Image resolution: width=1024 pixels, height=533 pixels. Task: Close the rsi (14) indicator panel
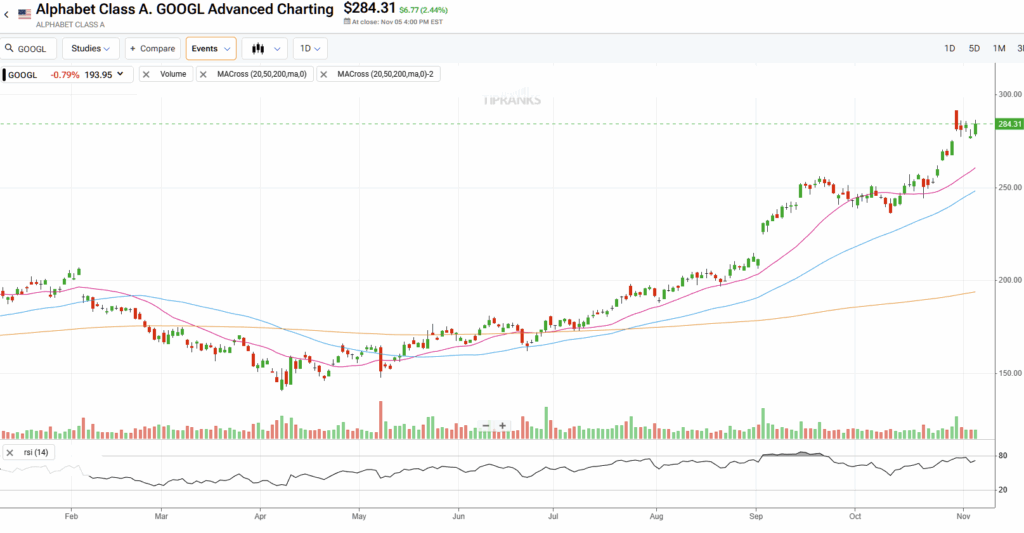9,453
